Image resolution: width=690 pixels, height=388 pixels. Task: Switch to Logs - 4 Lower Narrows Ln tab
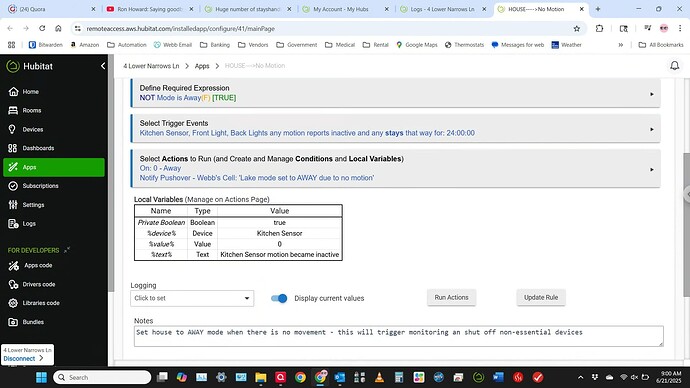click(x=443, y=9)
